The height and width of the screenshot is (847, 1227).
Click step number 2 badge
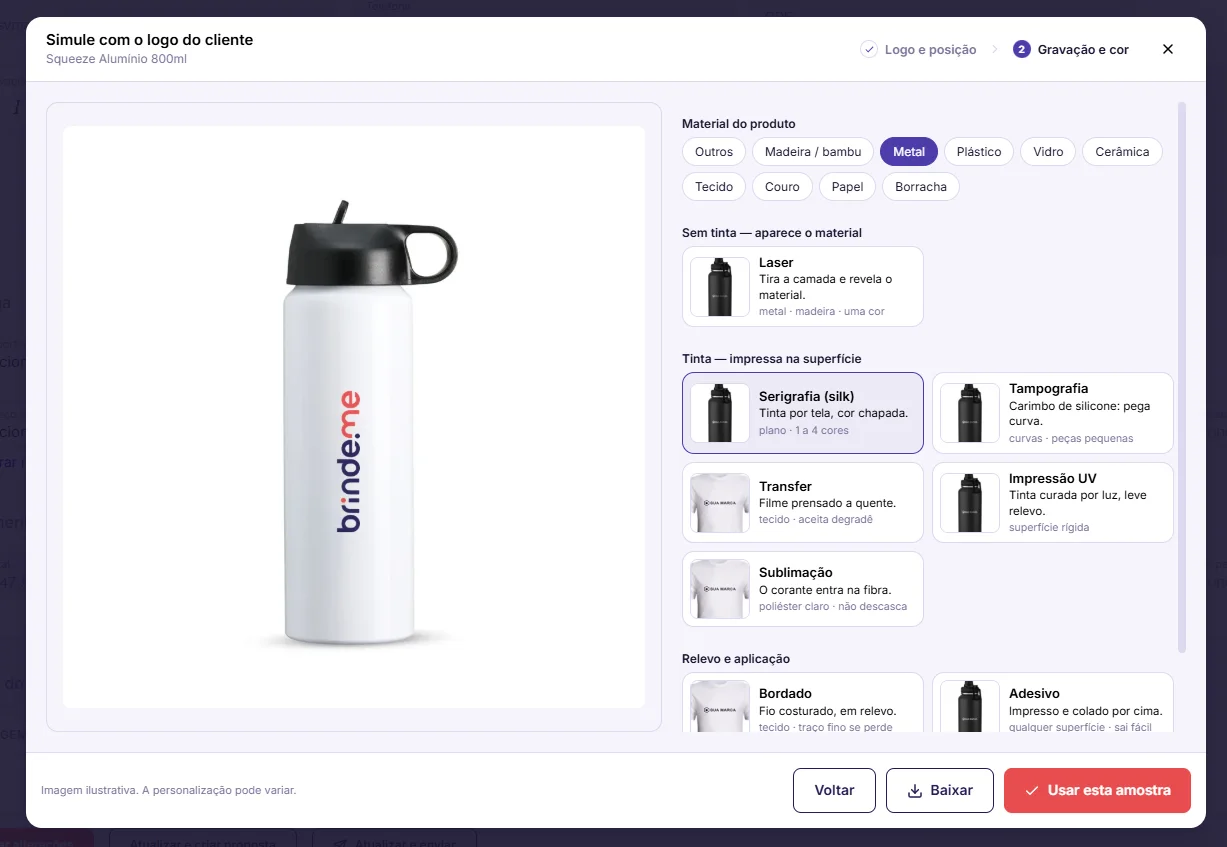pos(1021,49)
